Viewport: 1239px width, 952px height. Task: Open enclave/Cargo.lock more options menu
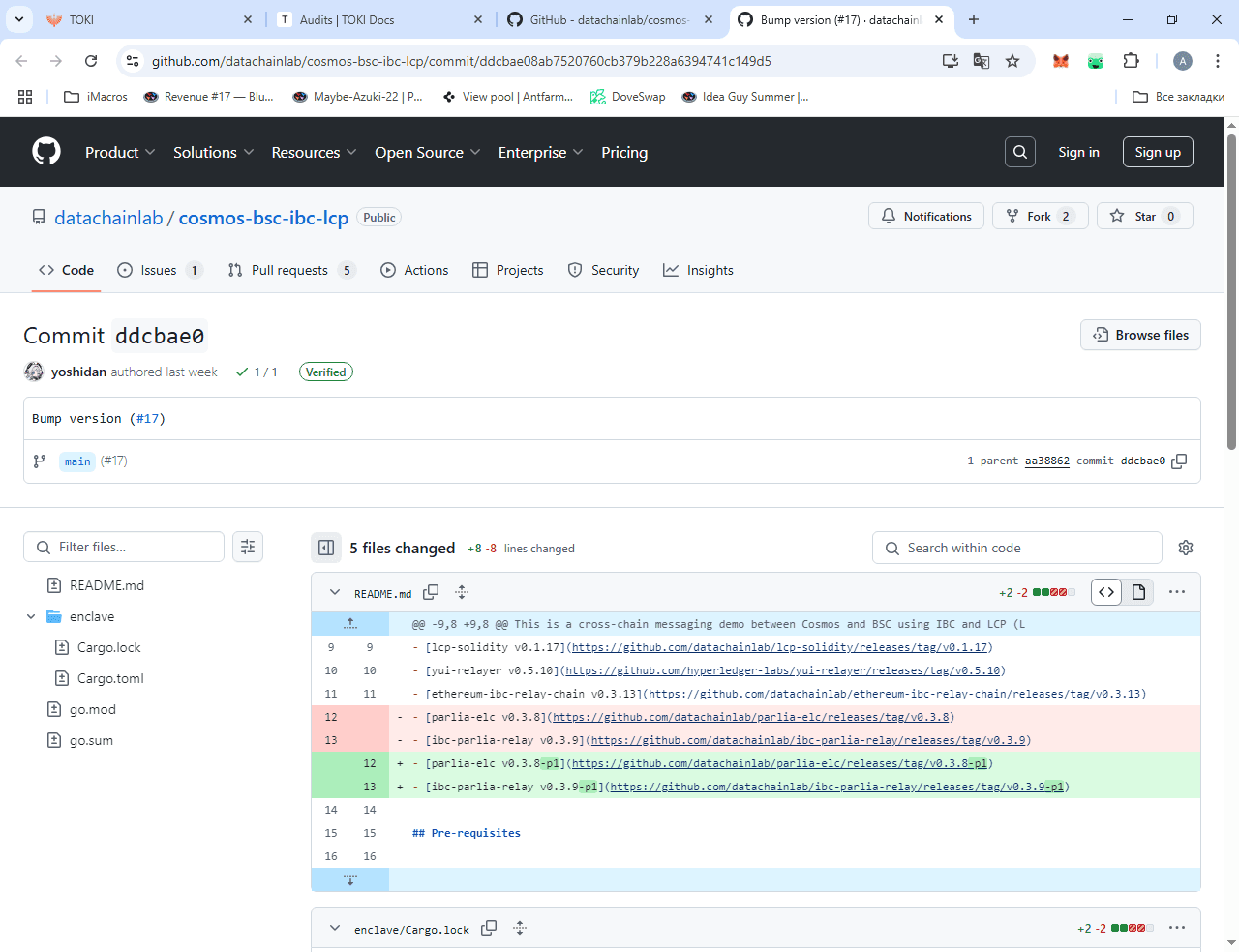[1177, 928]
